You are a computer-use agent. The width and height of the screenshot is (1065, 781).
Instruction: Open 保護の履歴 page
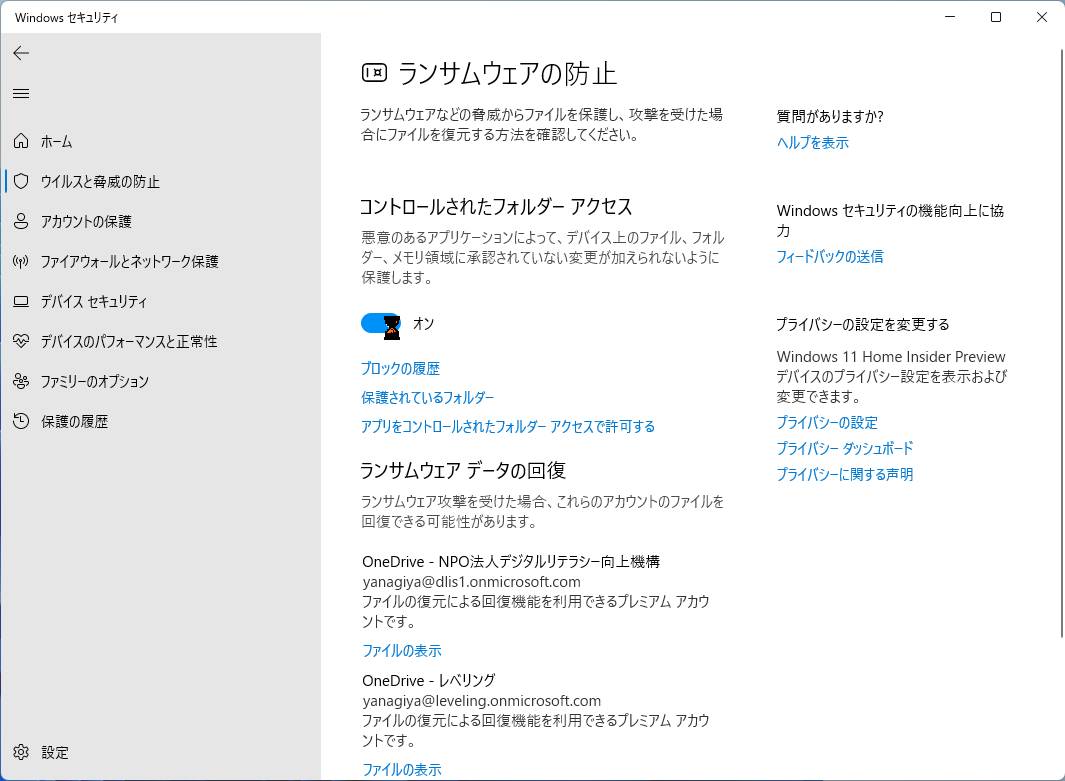[75, 421]
